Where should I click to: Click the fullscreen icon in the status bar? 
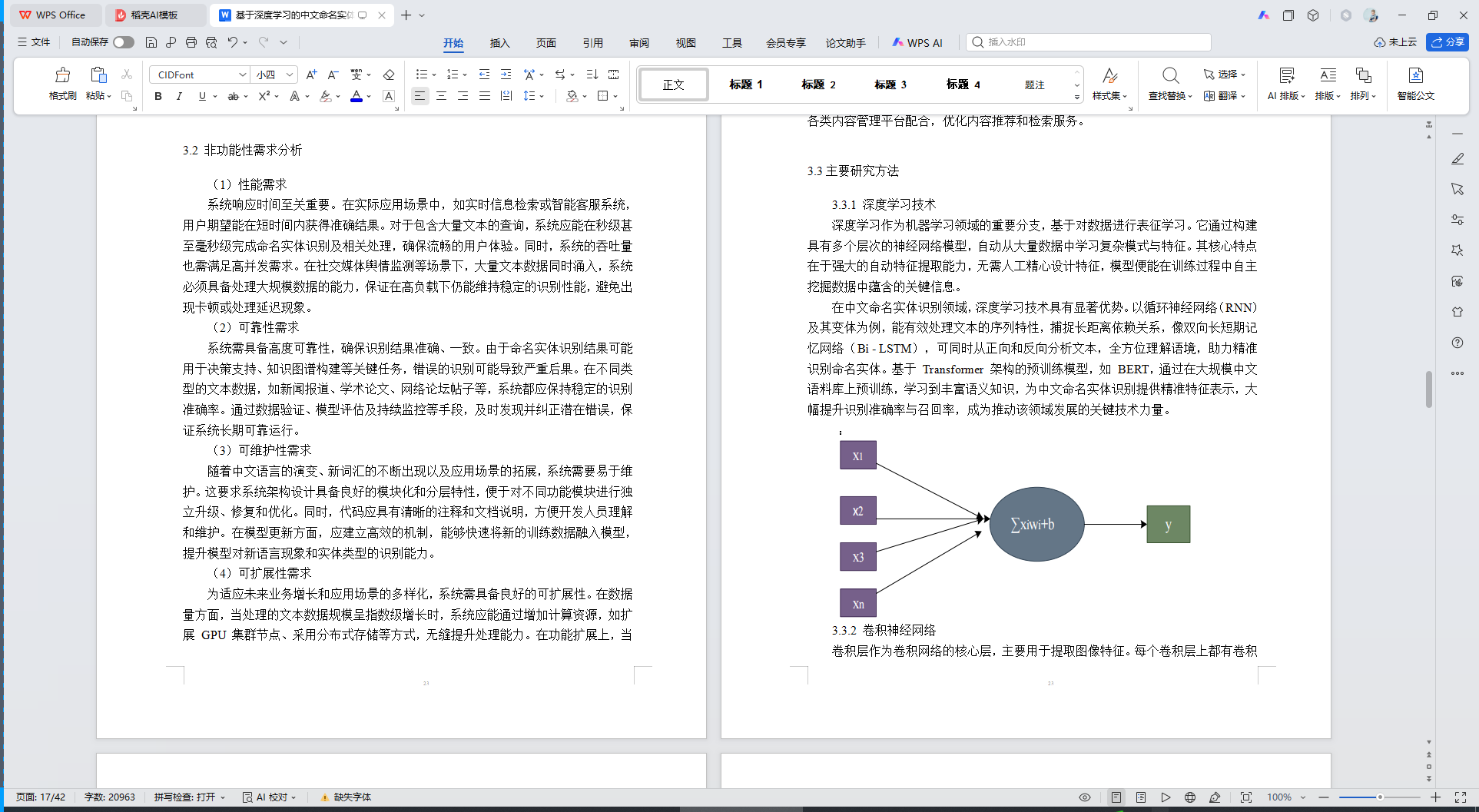click(1461, 797)
